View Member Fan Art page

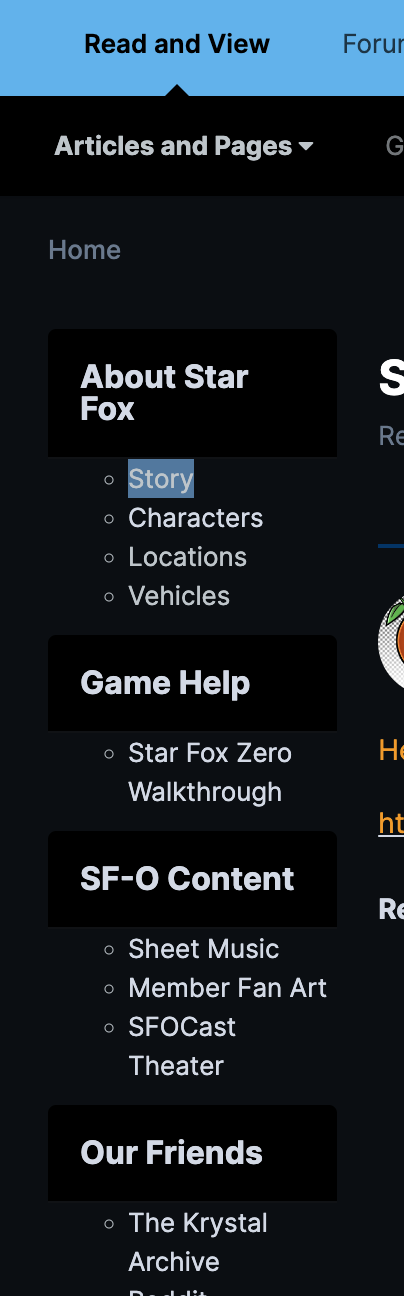228,988
